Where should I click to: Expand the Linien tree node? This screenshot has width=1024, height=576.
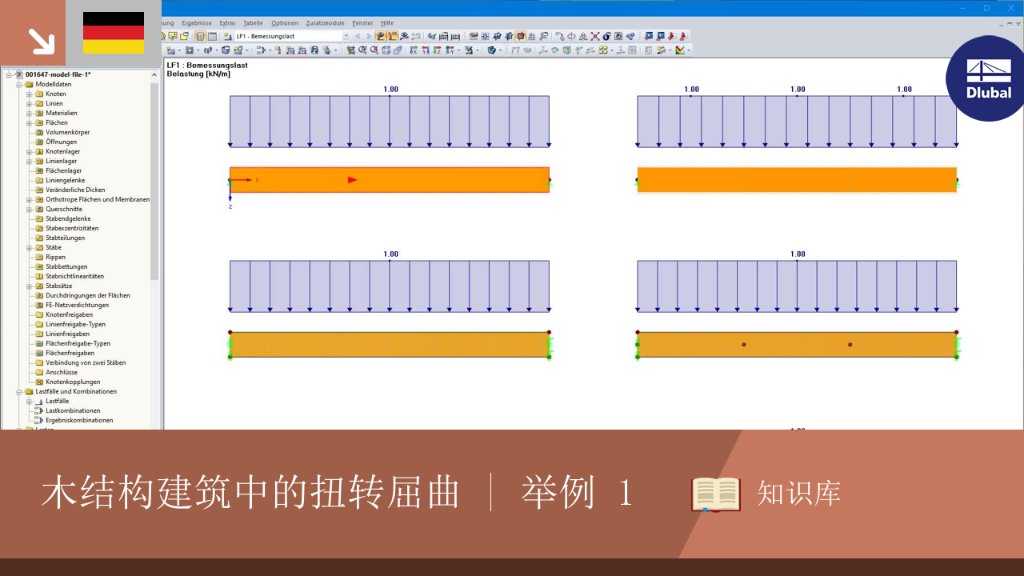coord(29,104)
